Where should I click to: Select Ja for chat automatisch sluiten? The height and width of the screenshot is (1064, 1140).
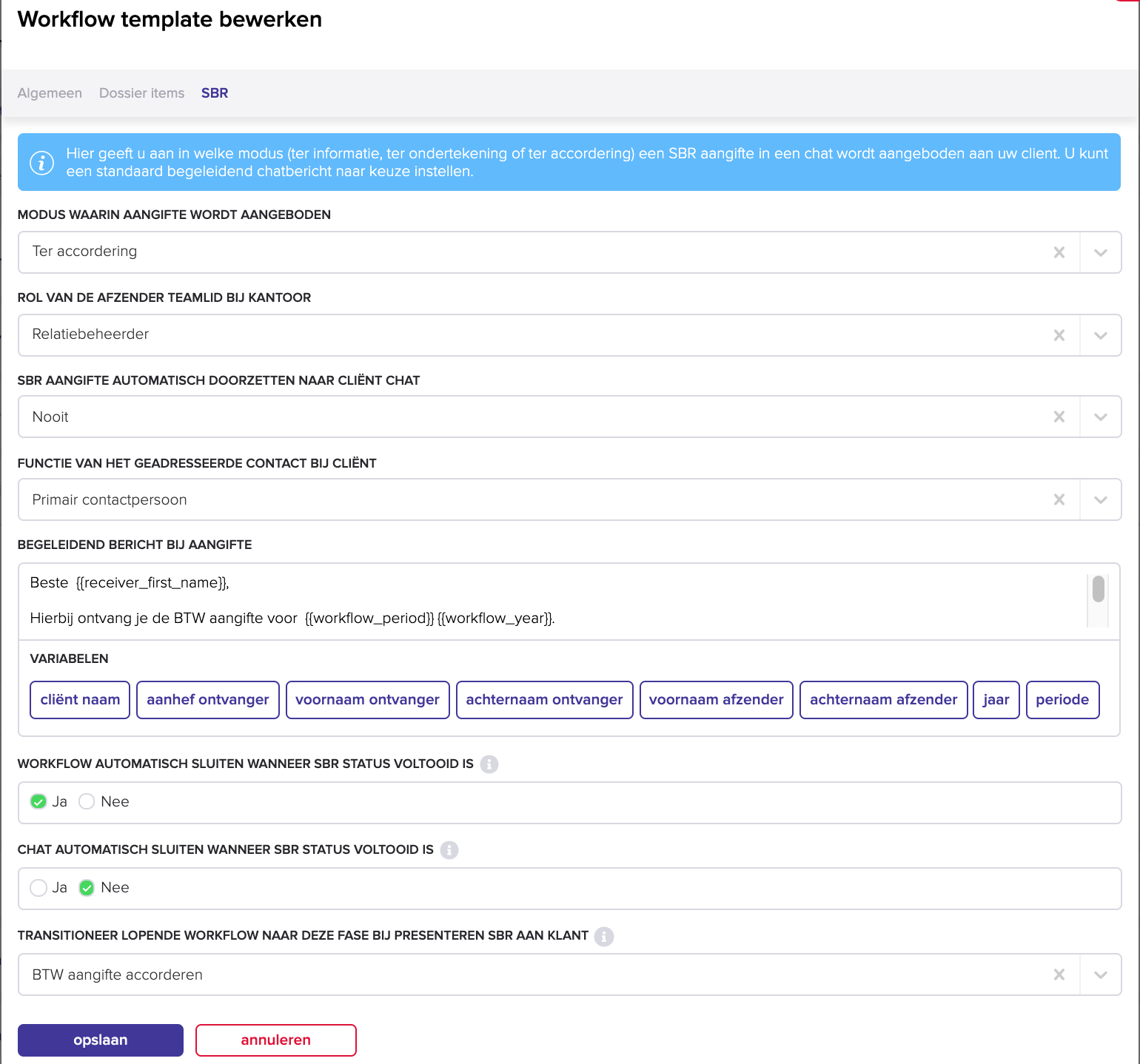coord(38,887)
